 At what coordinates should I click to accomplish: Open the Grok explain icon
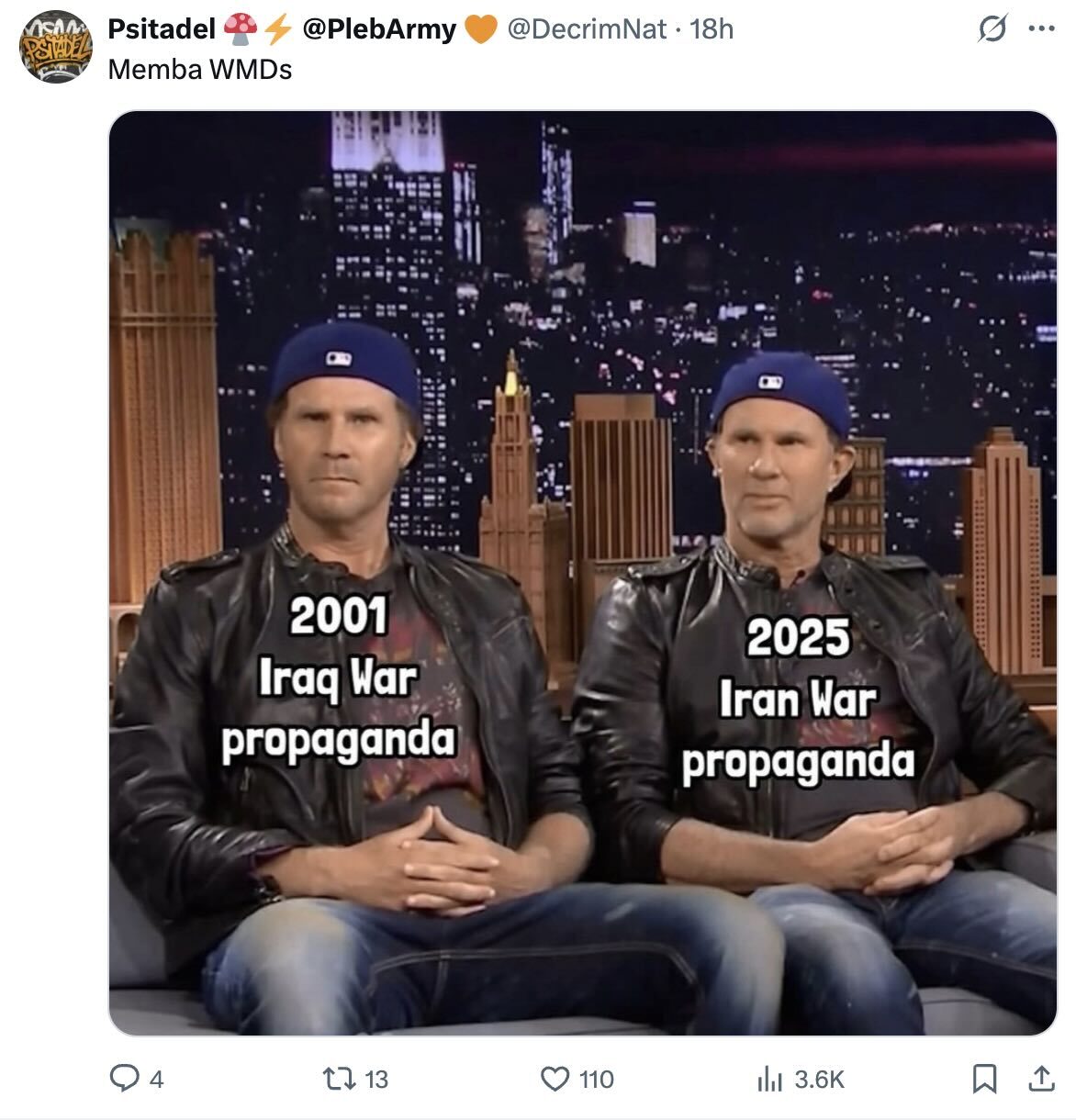[x=992, y=29]
